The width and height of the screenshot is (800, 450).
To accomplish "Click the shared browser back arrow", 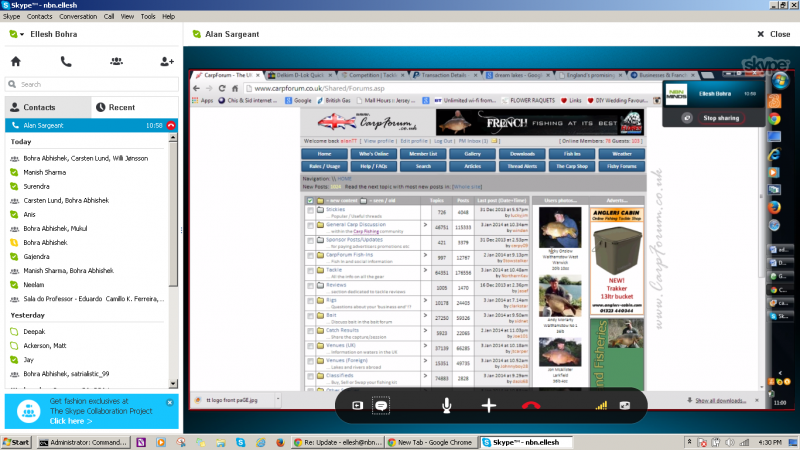I will coord(196,88).
